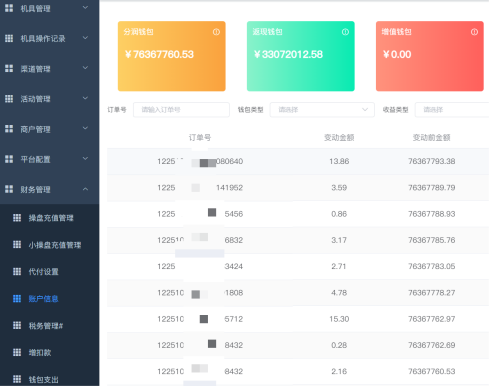The height and width of the screenshot is (386, 491).
Task: Click amount 0.28 in table
Action: click(x=339, y=345)
